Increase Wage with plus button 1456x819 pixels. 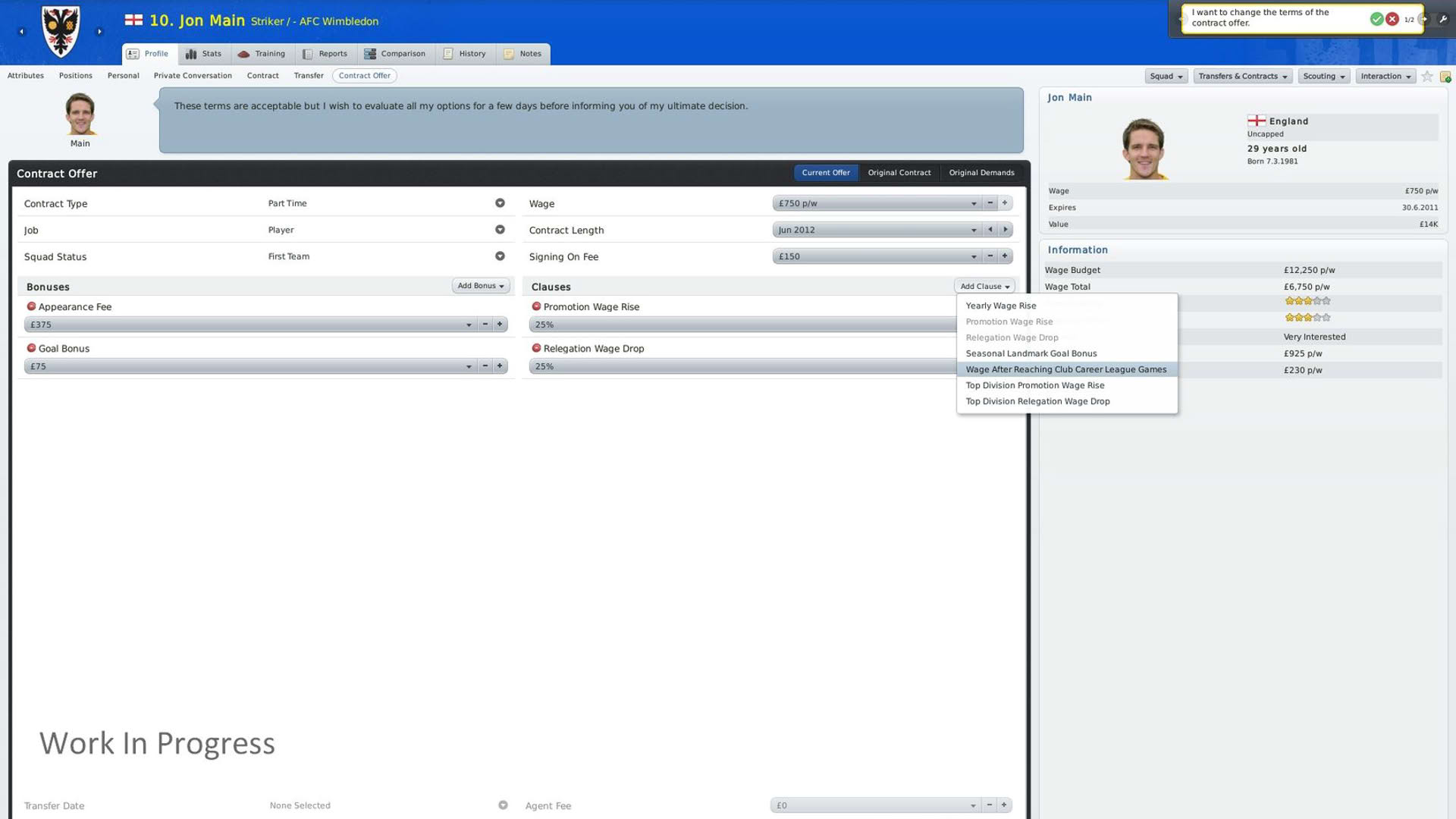point(1005,203)
